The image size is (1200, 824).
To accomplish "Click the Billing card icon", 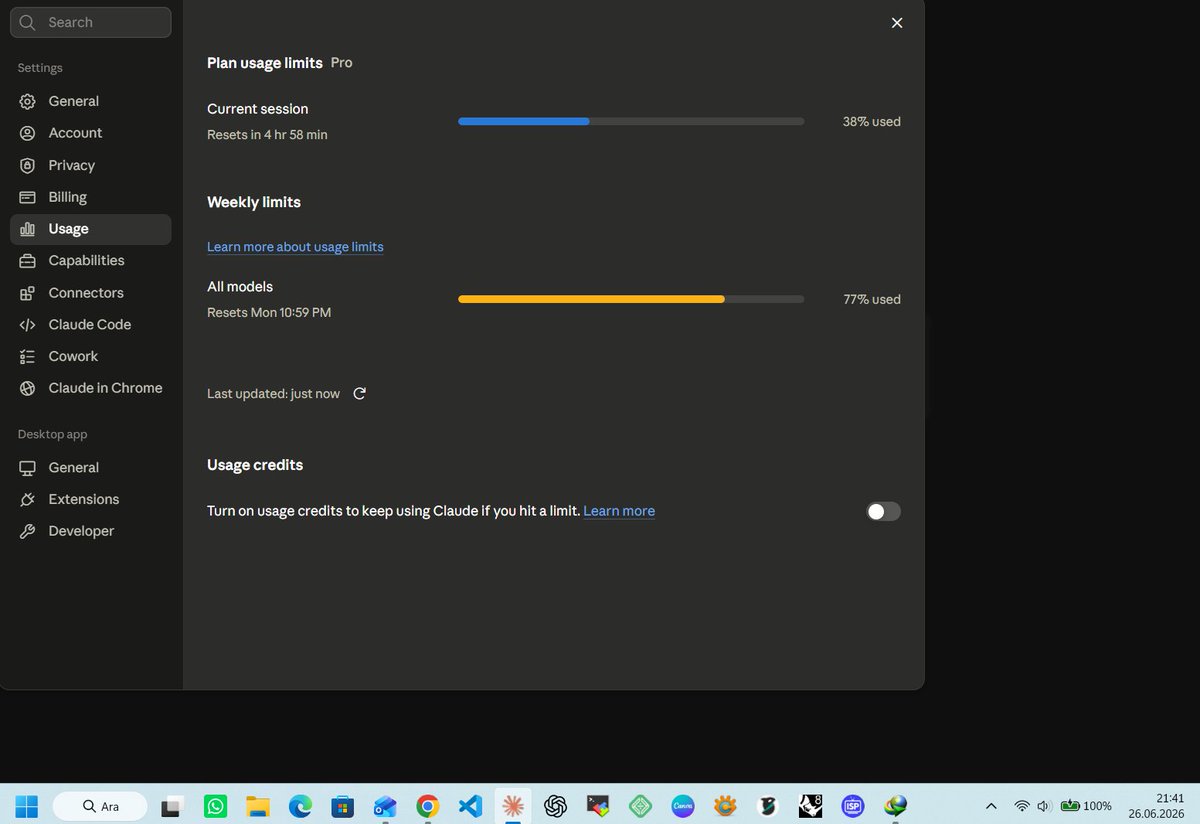I will (28, 197).
